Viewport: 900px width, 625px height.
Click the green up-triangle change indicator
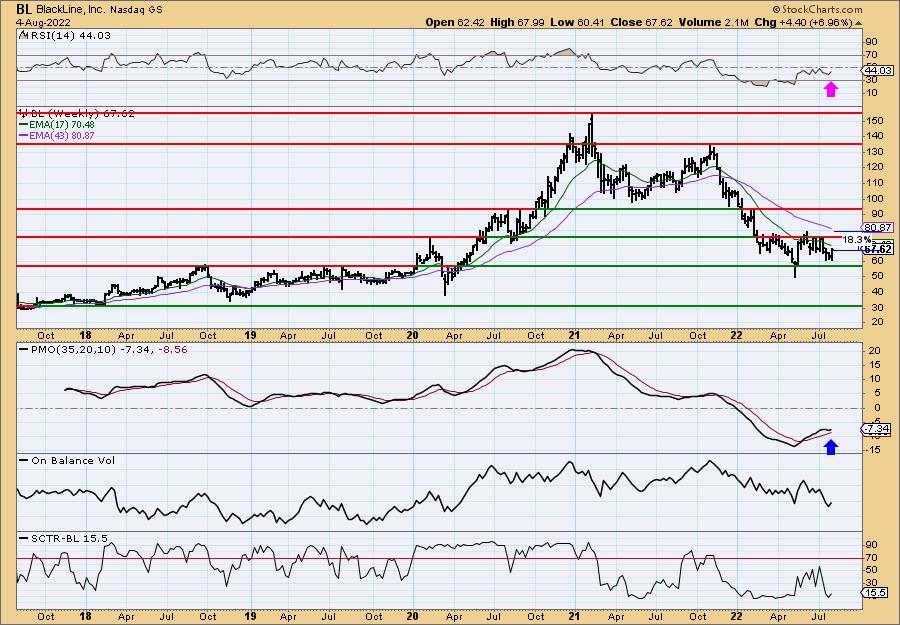point(859,23)
